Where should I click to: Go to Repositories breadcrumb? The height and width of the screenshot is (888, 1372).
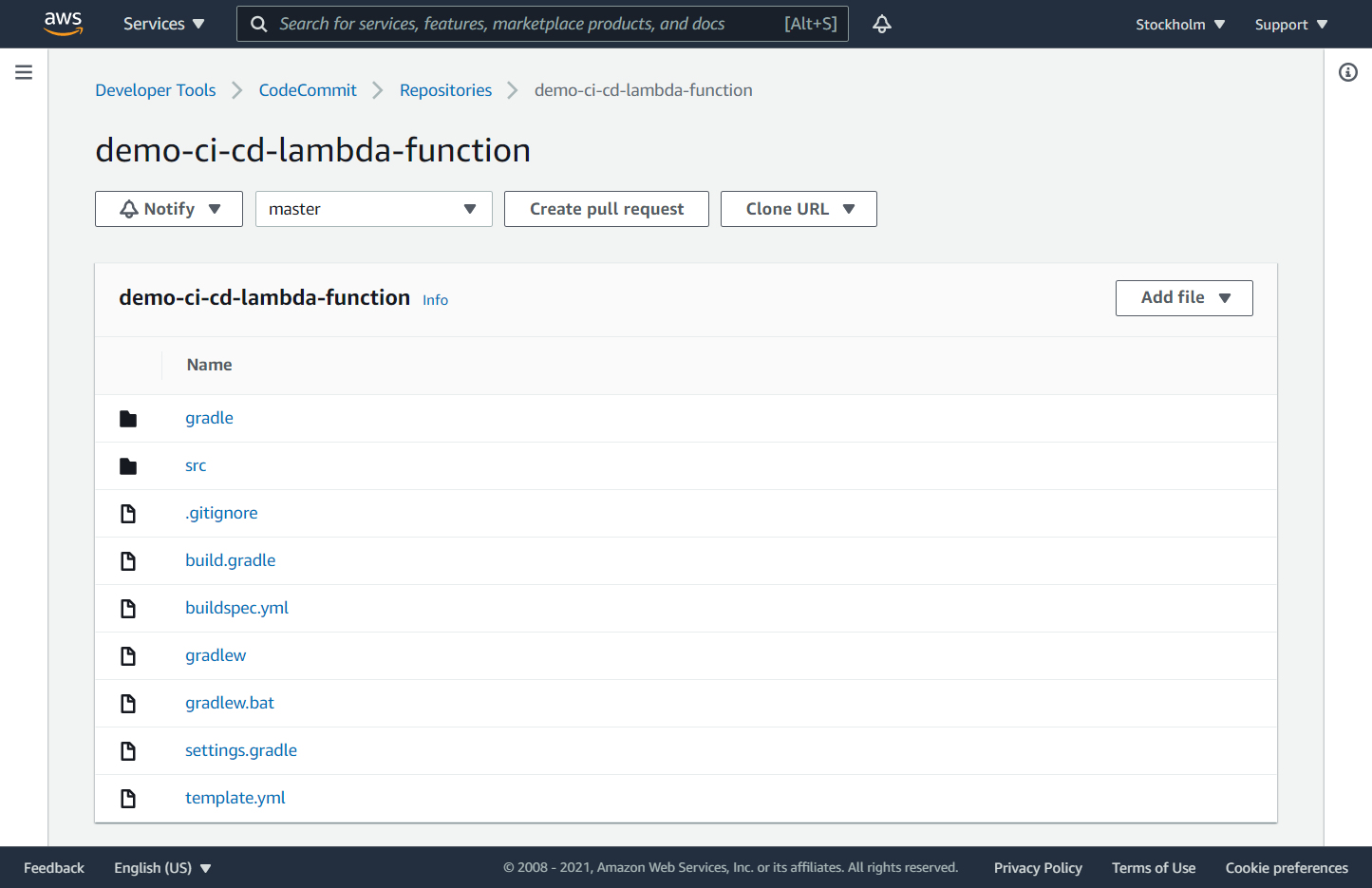(x=445, y=90)
